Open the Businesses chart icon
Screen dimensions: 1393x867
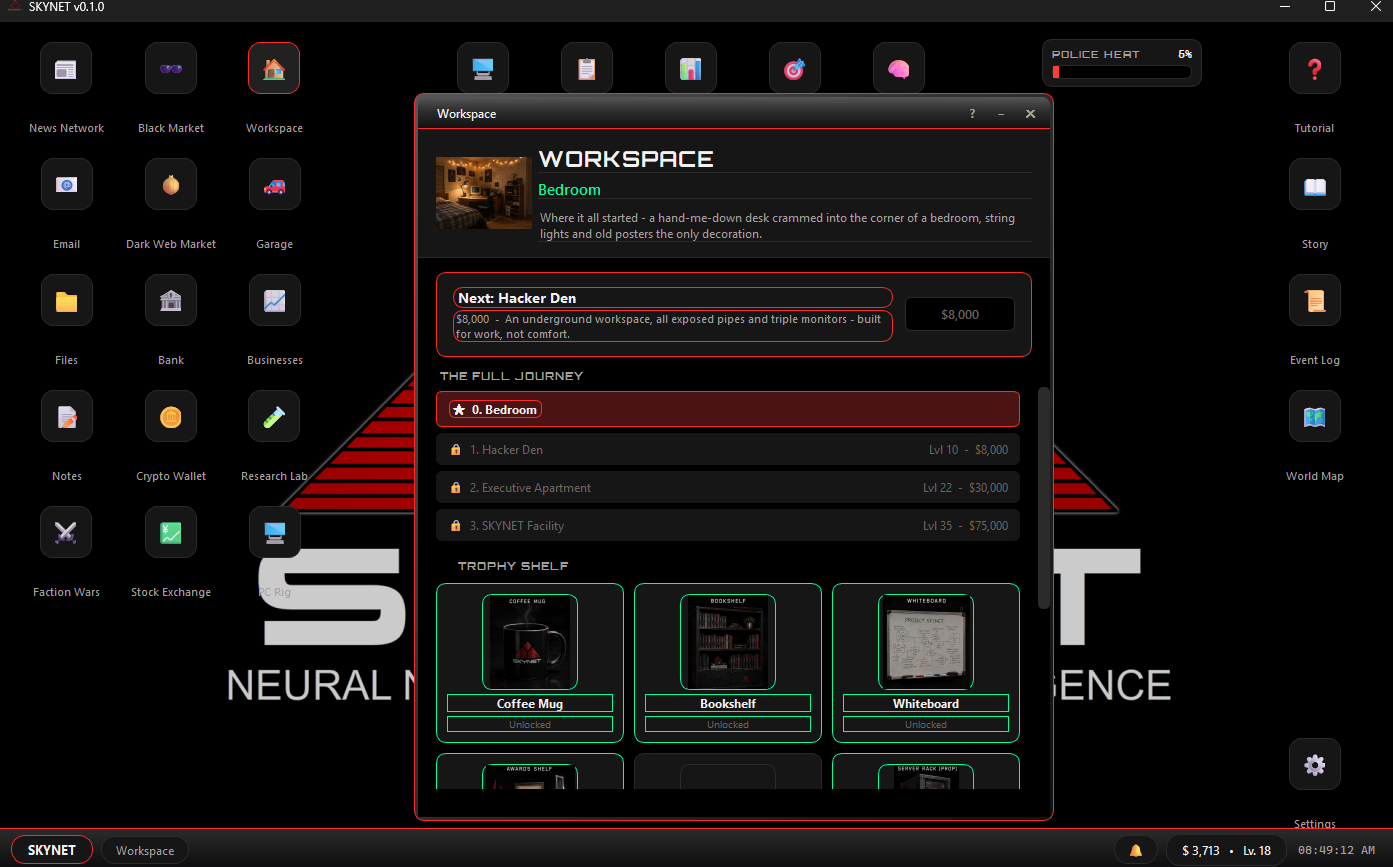point(274,300)
